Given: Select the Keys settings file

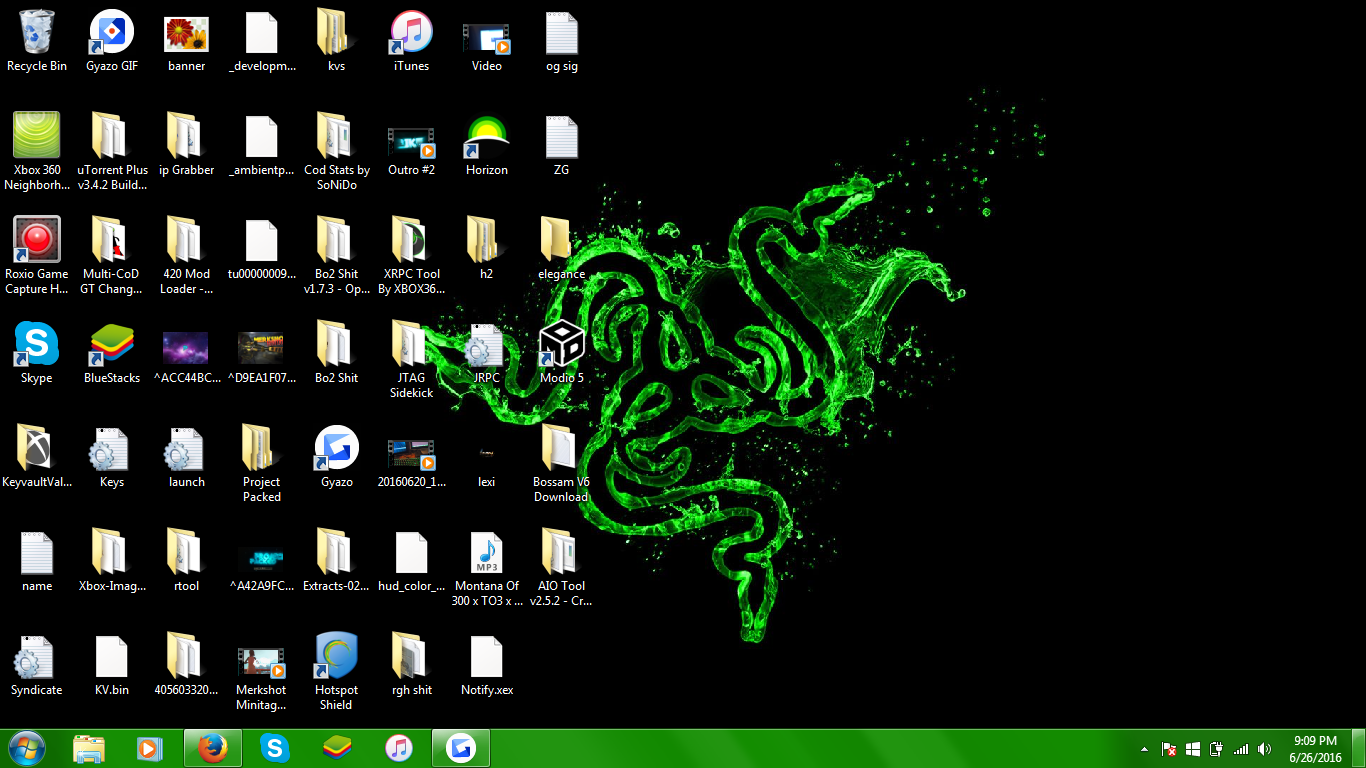Looking at the screenshot, I should pos(112,458).
